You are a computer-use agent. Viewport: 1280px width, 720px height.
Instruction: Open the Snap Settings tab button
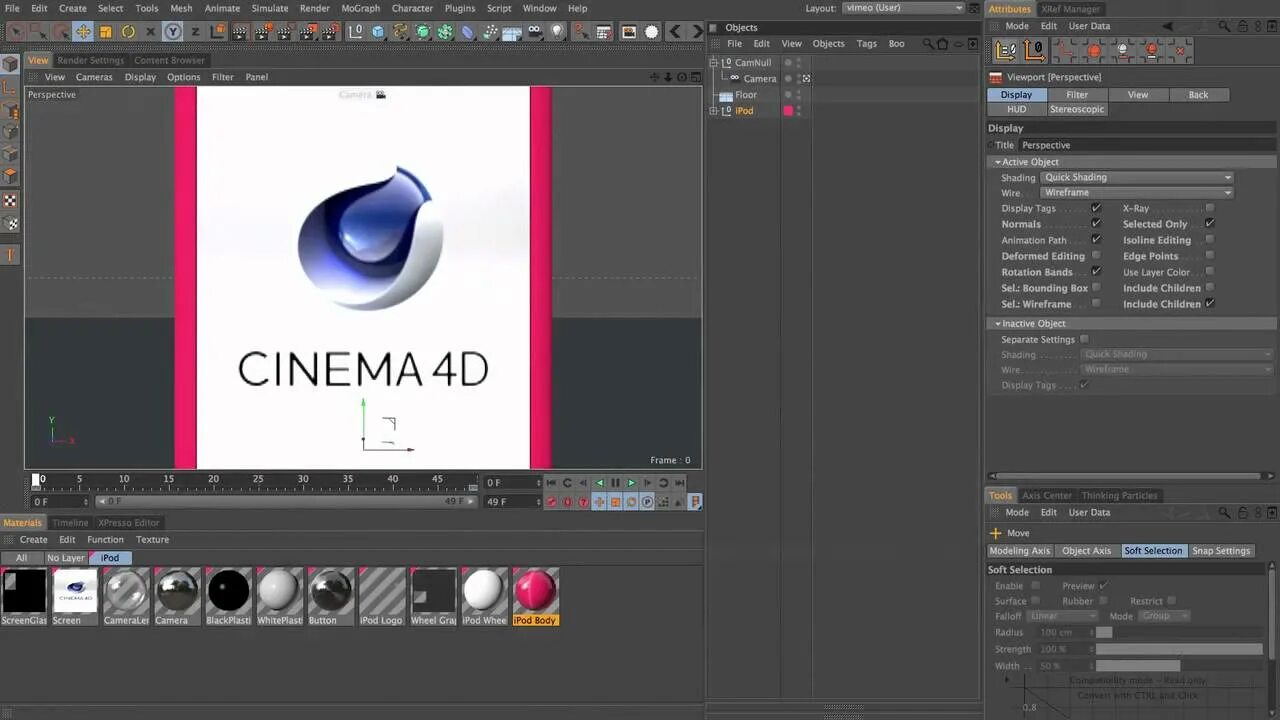tap(1221, 551)
